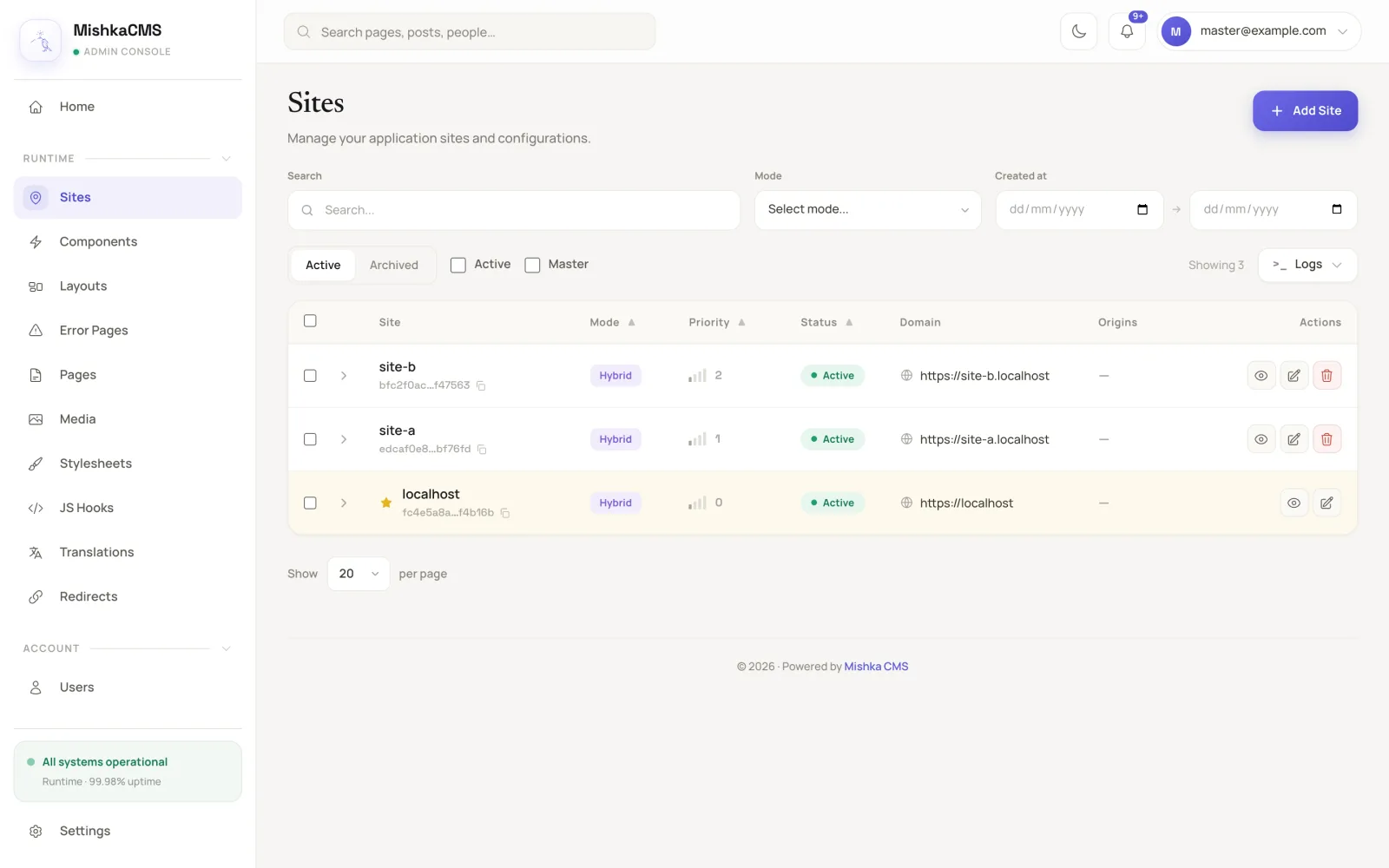Tick the select-all checkbox in table header
Screen dimensions: 1389x868
(310, 321)
